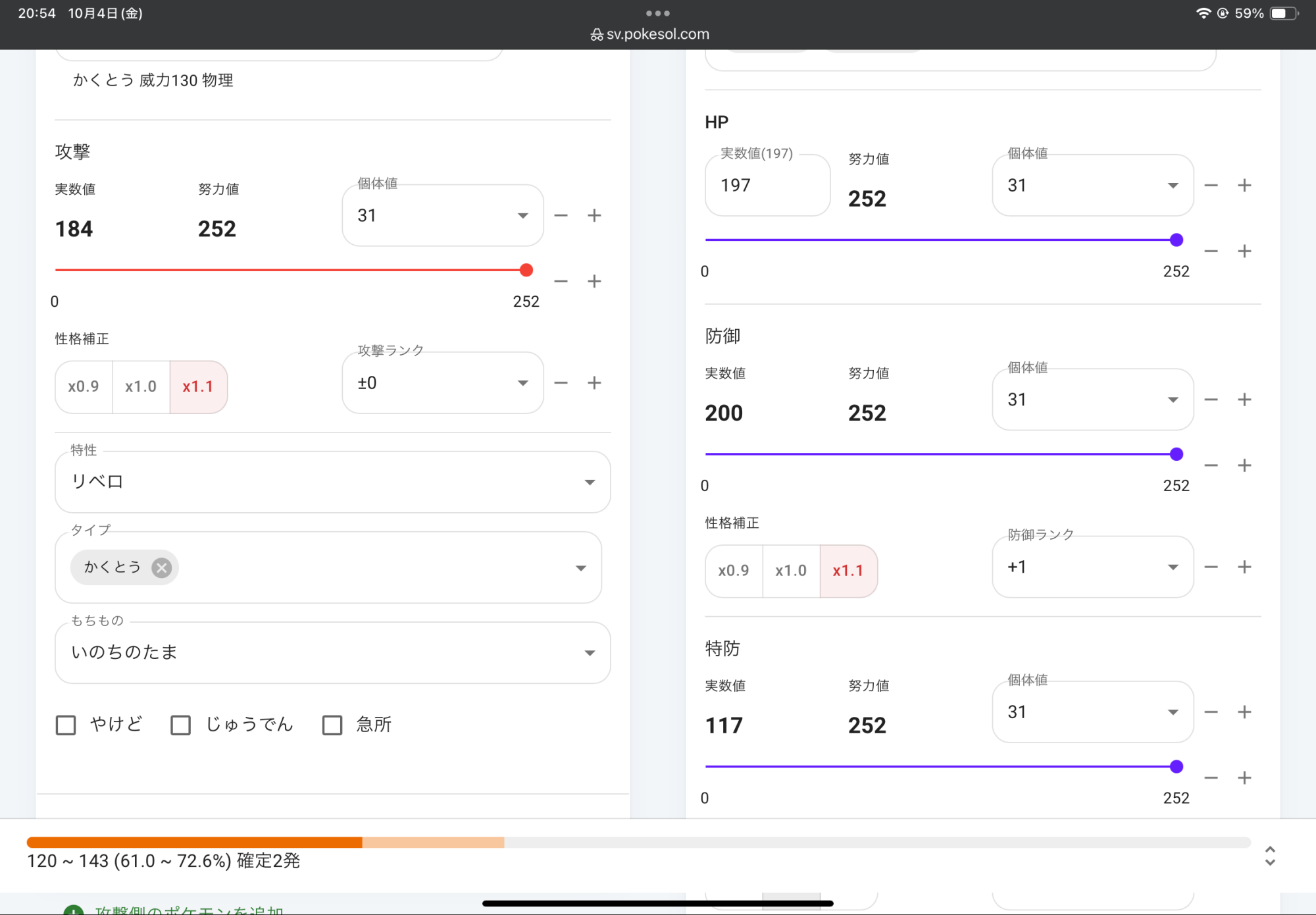The width and height of the screenshot is (1316, 915).
Task: Select defense nature modifier x0.9
Action: tap(734, 571)
